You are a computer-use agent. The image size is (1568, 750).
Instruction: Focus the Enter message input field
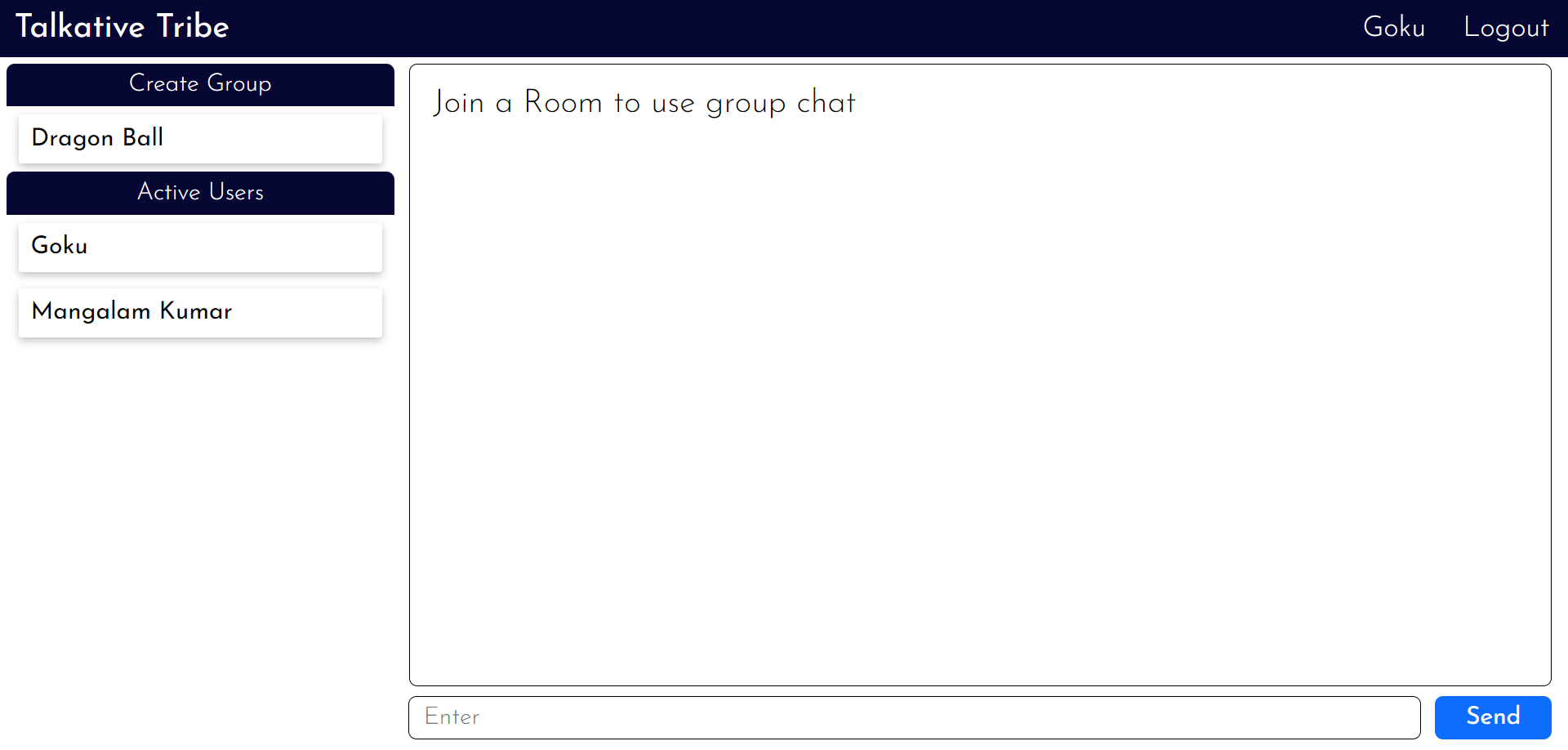[914, 717]
